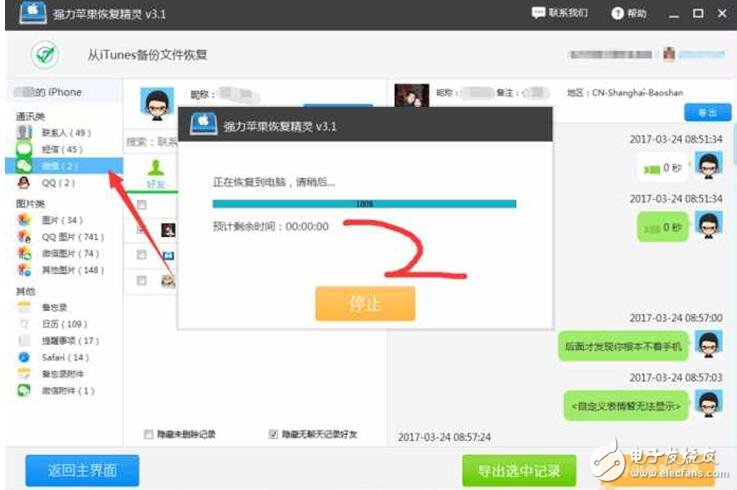The width and height of the screenshot is (737, 490).
Task: Open the 联系人 (49) category
Action: (x=66, y=133)
